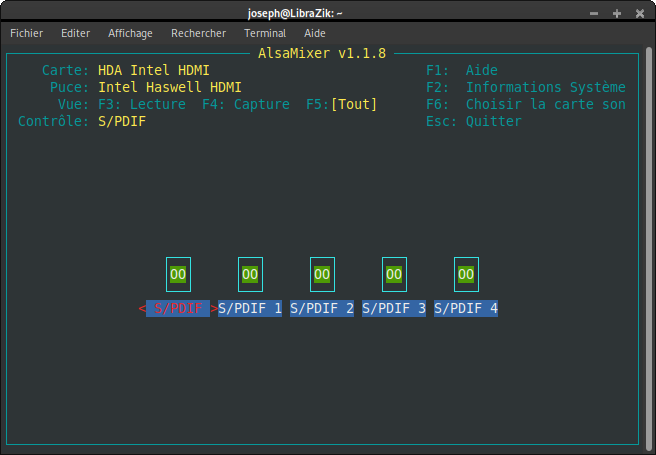
Task: Toggle mute box for S/PDIF 2
Action: (322, 274)
